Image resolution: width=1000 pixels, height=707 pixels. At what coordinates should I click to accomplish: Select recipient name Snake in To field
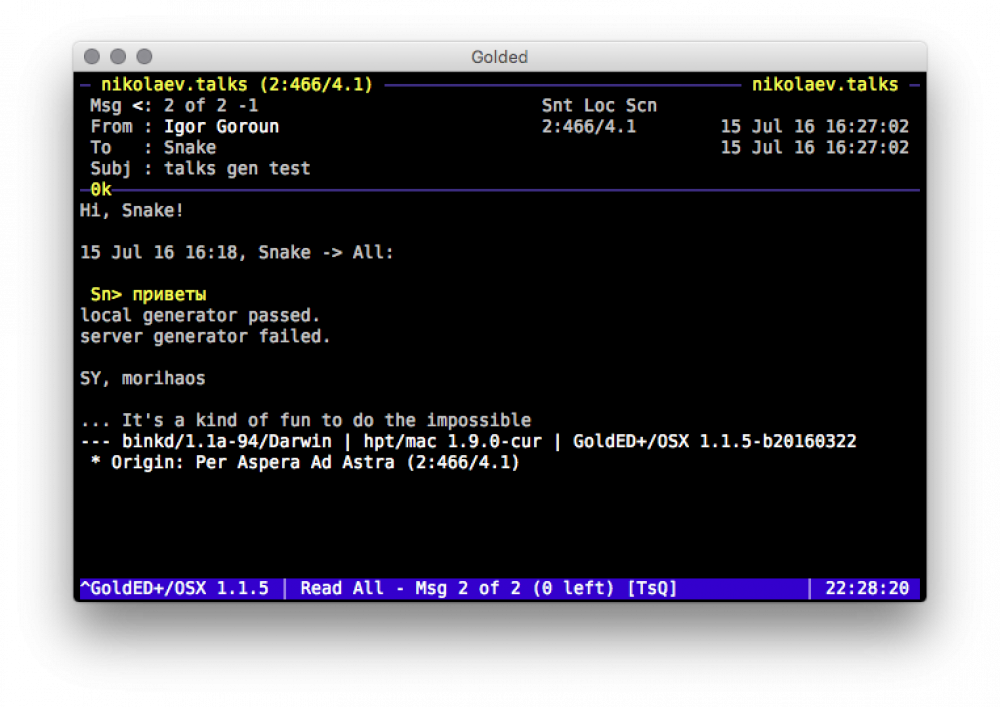pos(190,148)
